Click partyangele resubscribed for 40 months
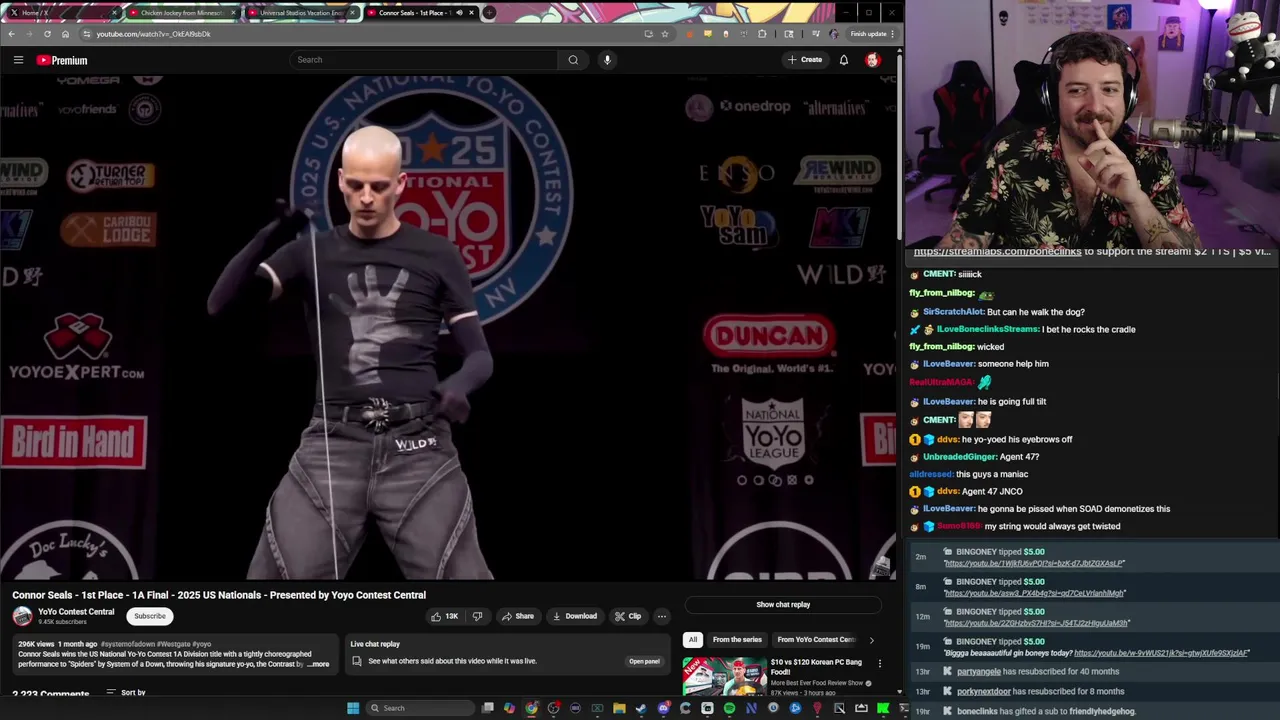Viewport: 1280px width, 720px height. pyautogui.click(x=1038, y=672)
